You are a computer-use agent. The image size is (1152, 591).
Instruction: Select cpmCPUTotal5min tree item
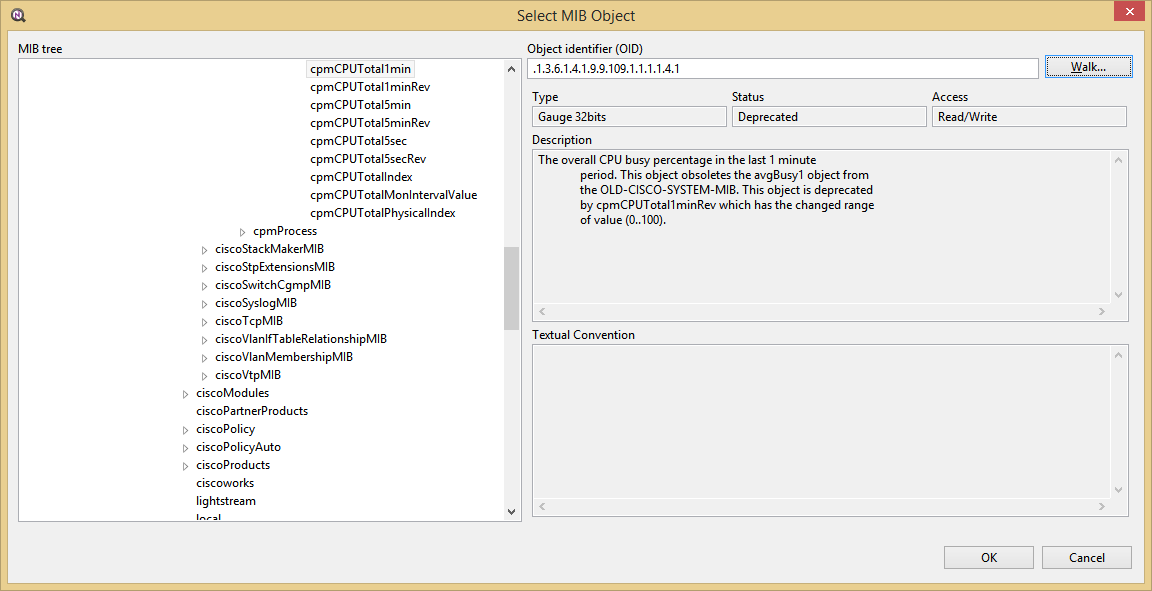click(360, 105)
